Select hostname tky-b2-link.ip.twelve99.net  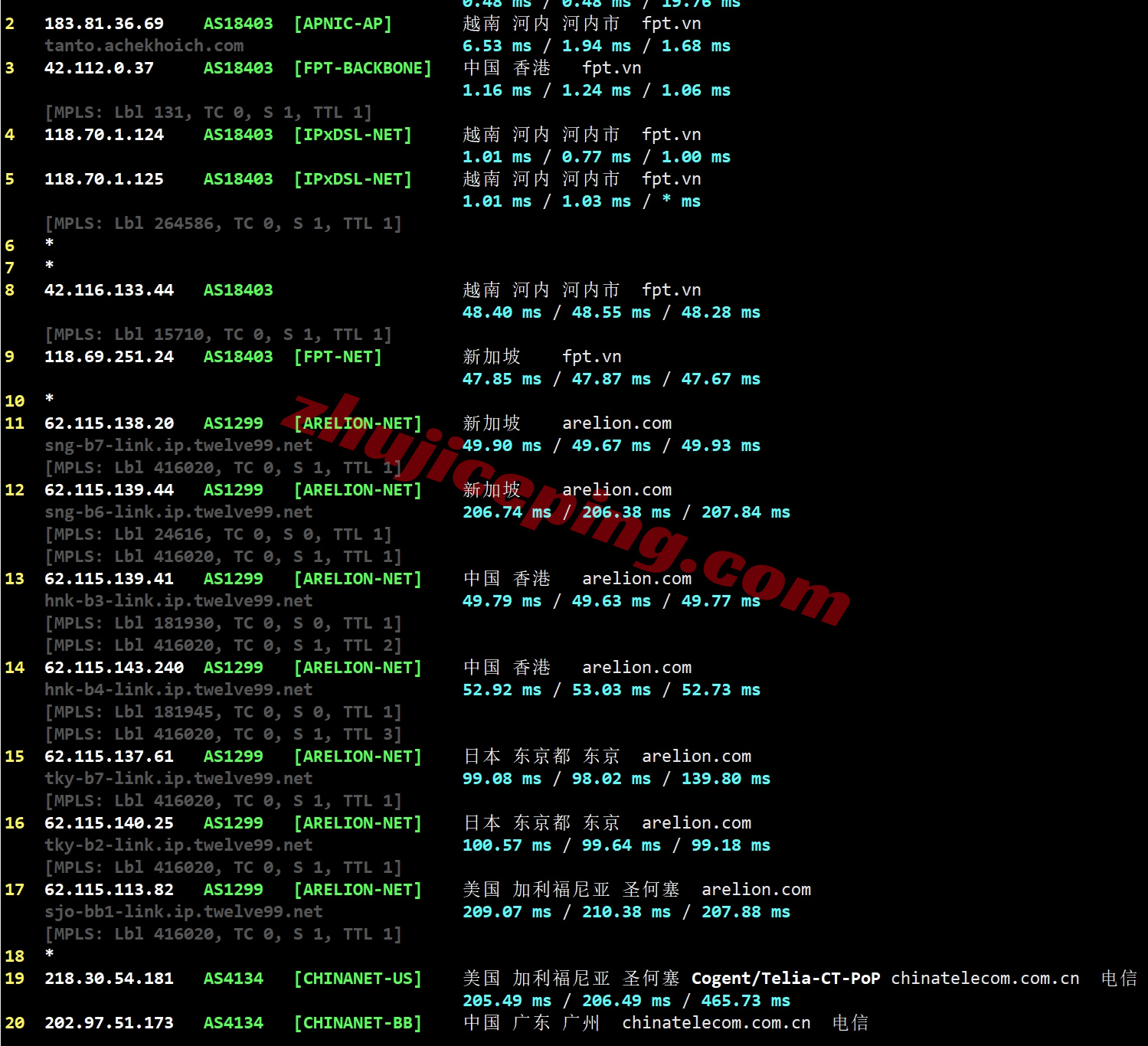tap(178, 845)
